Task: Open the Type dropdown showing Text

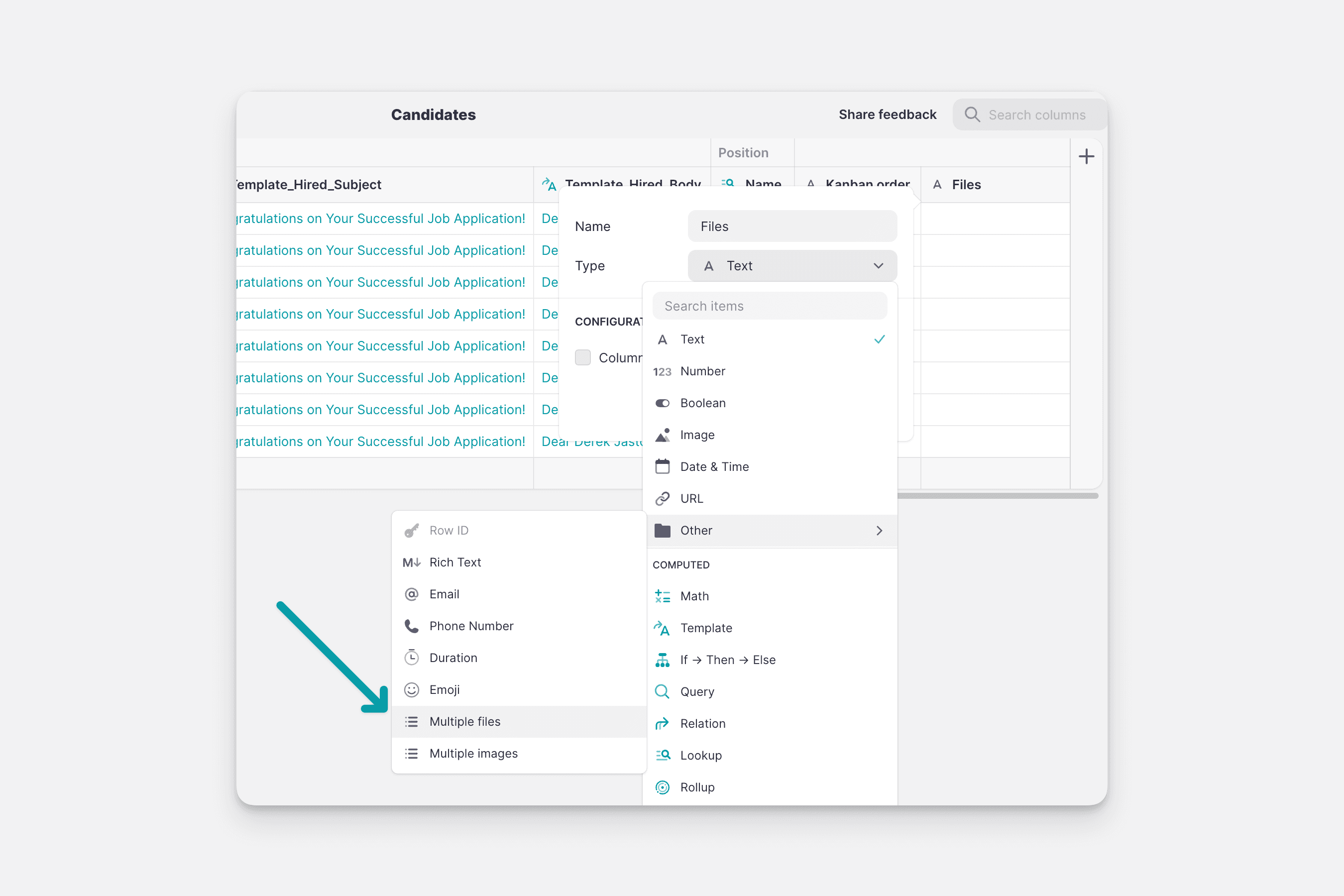Action: pyautogui.click(x=792, y=266)
